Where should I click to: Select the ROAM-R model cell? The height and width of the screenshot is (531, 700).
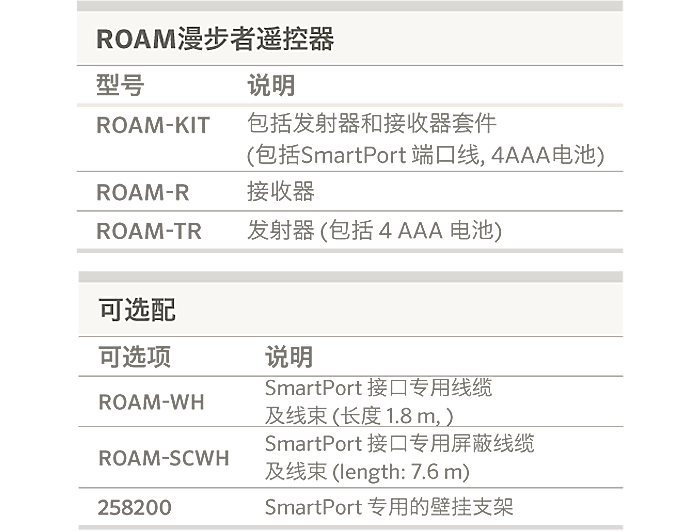pos(142,192)
